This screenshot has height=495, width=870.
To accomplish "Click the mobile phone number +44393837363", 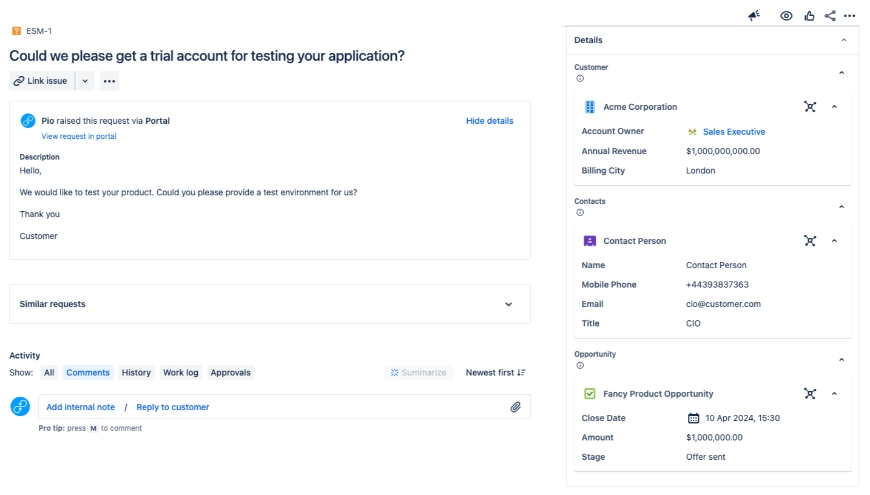I will [717, 285].
